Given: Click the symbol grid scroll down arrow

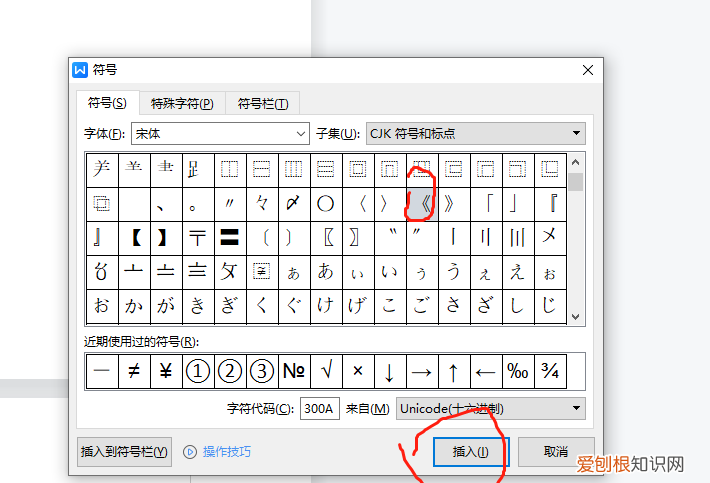Looking at the screenshot, I should (x=576, y=317).
